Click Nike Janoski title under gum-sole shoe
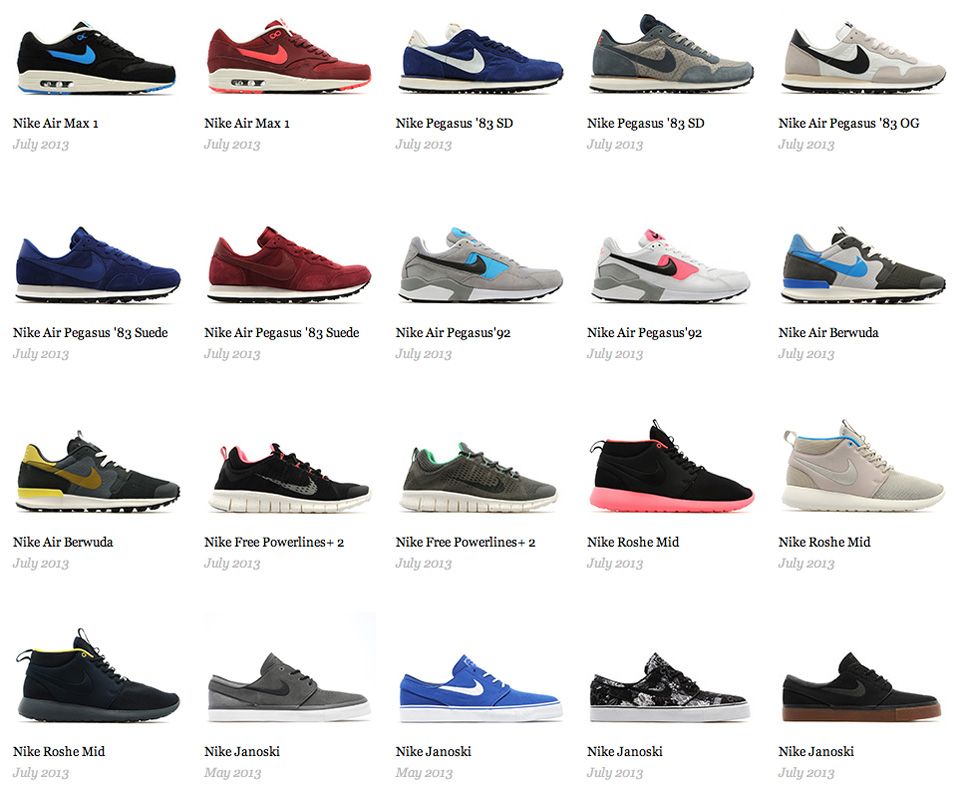 point(816,751)
